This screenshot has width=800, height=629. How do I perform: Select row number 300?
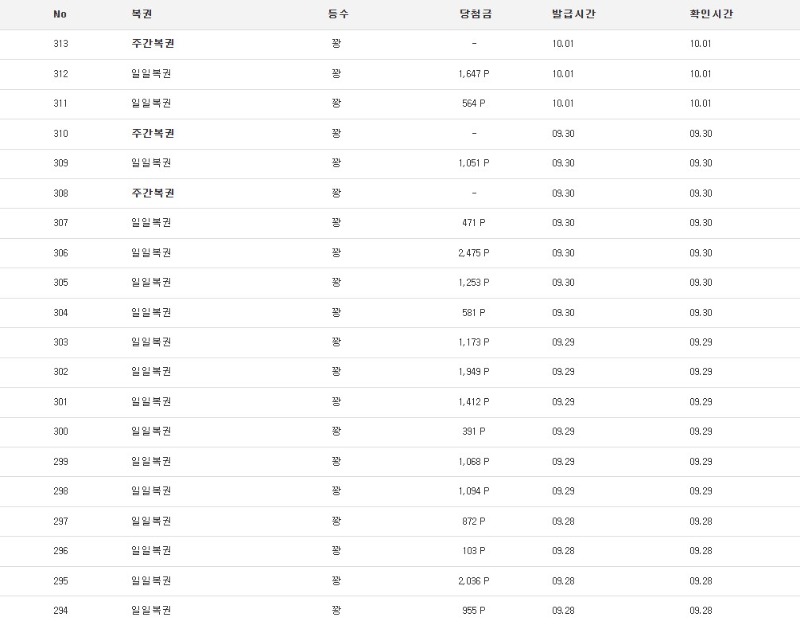(x=61, y=431)
